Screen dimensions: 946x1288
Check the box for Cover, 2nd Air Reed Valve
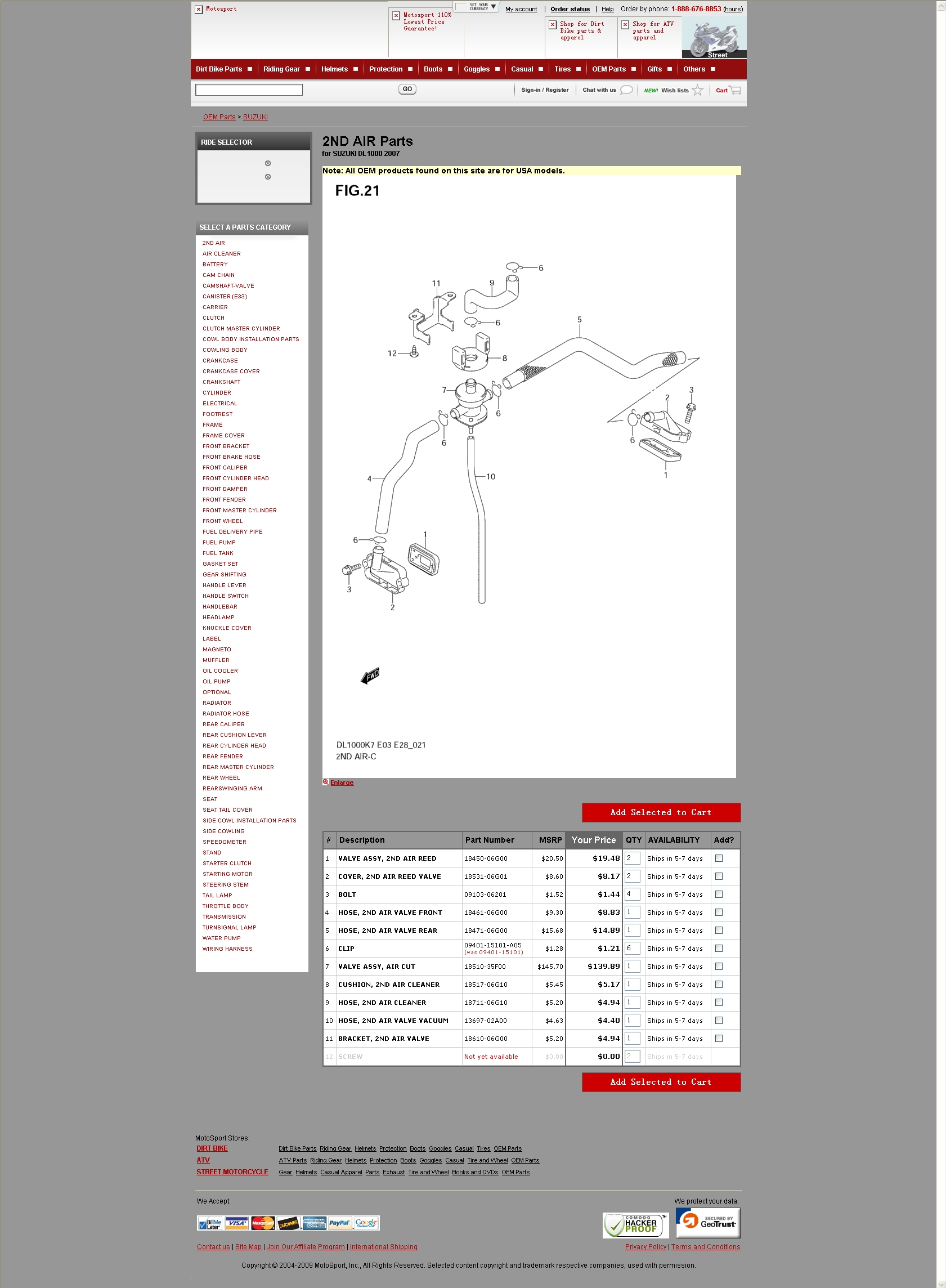click(x=719, y=876)
